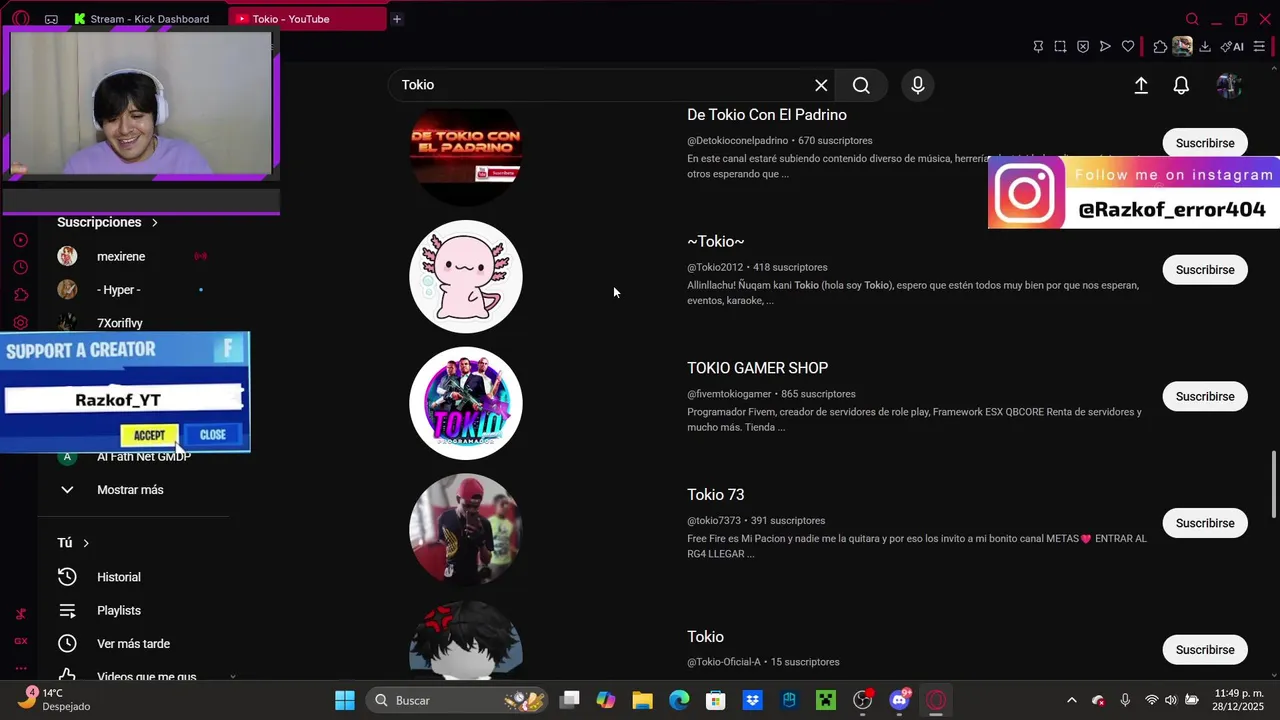Expand the Tú section chevron
The width and height of the screenshot is (1280, 720).
pyautogui.click(x=86, y=543)
